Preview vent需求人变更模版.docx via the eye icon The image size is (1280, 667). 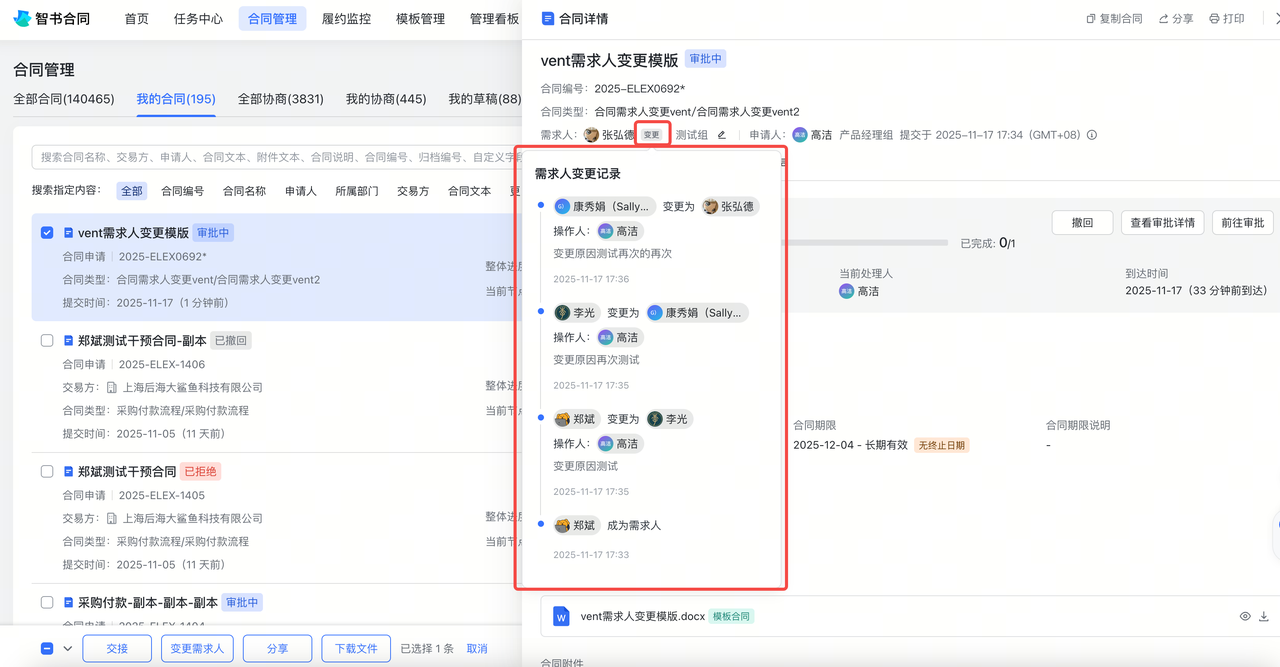pyautogui.click(x=1244, y=617)
